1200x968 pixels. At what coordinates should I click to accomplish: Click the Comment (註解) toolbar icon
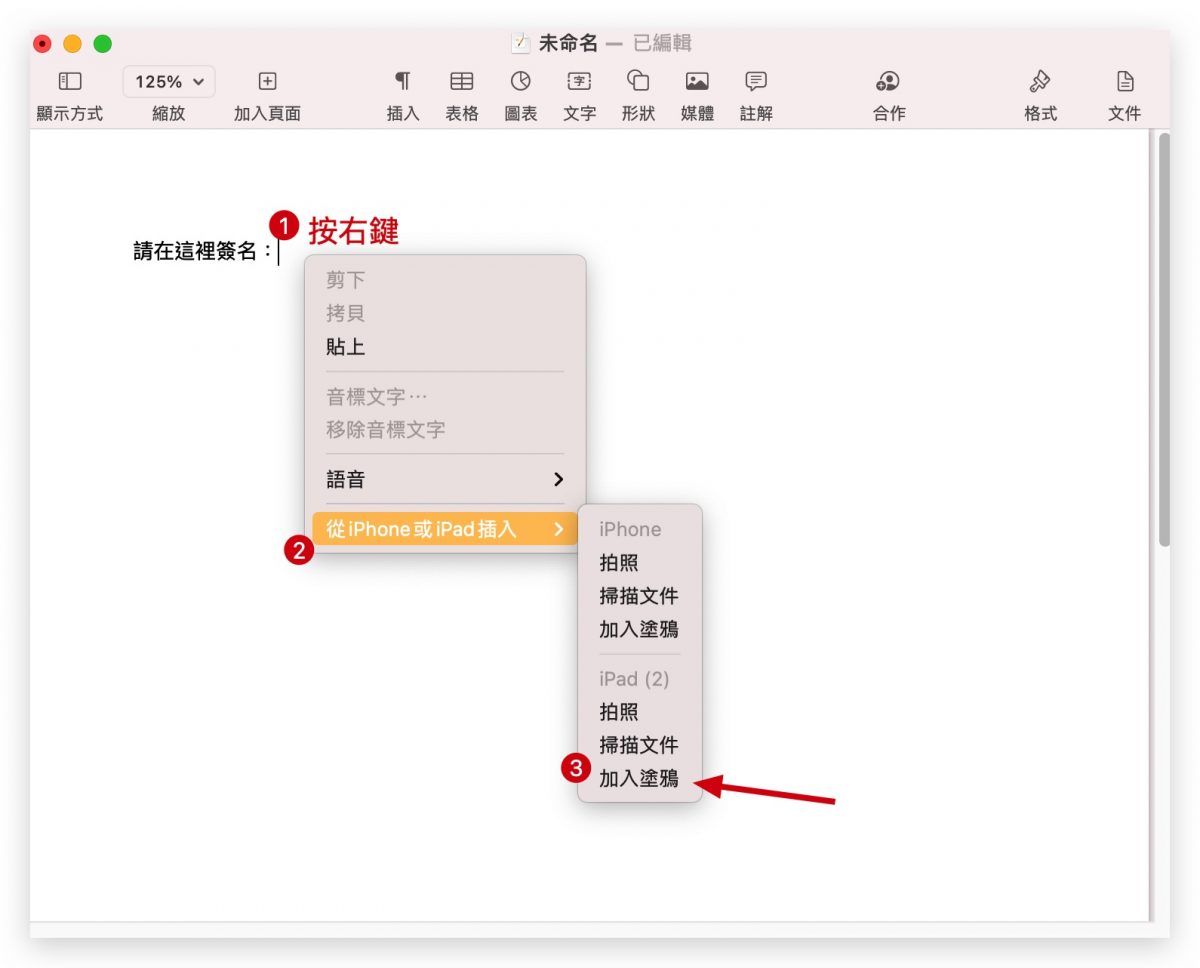click(756, 82)
